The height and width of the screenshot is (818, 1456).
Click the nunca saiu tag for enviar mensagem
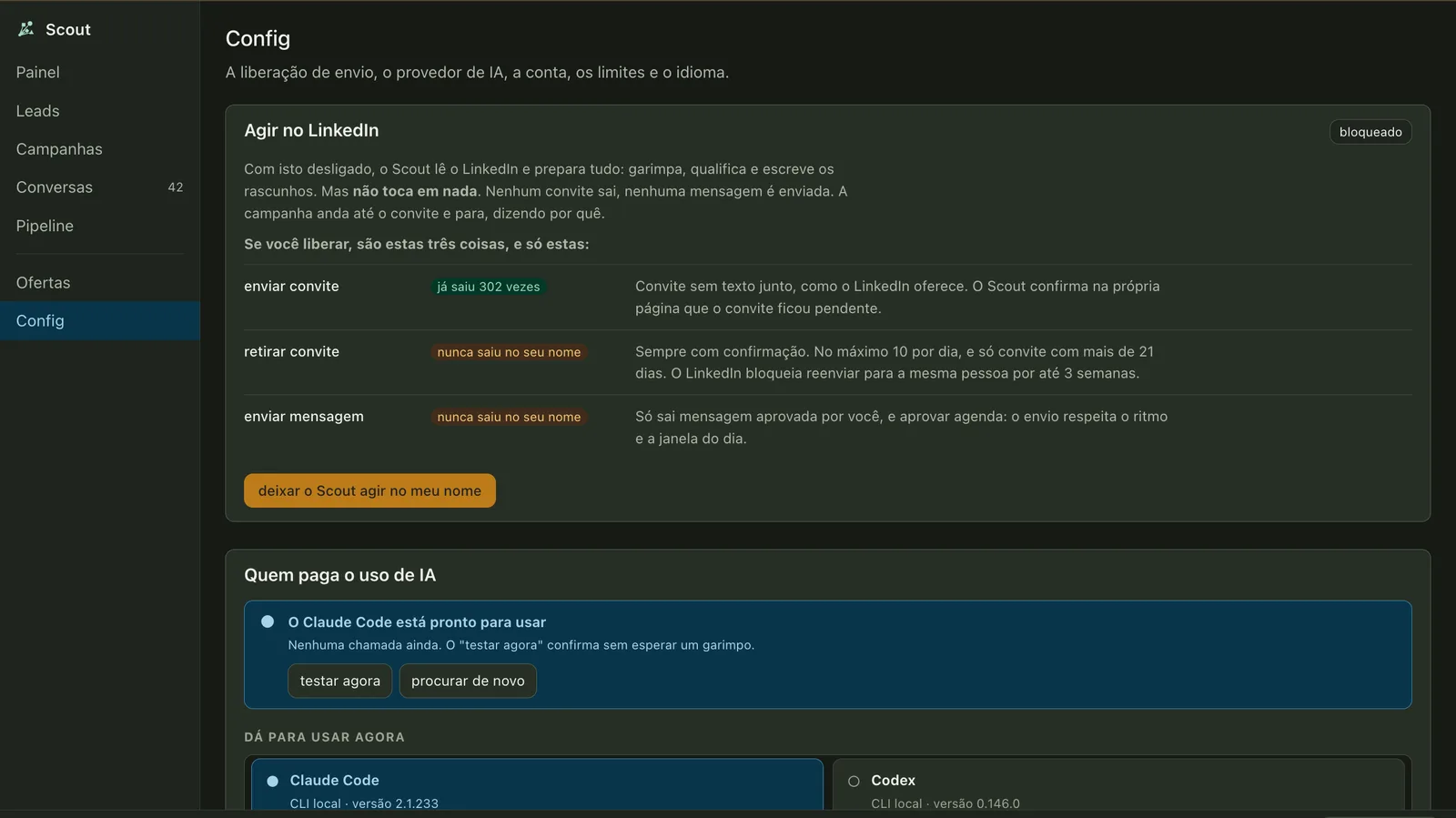coord(509,417)
